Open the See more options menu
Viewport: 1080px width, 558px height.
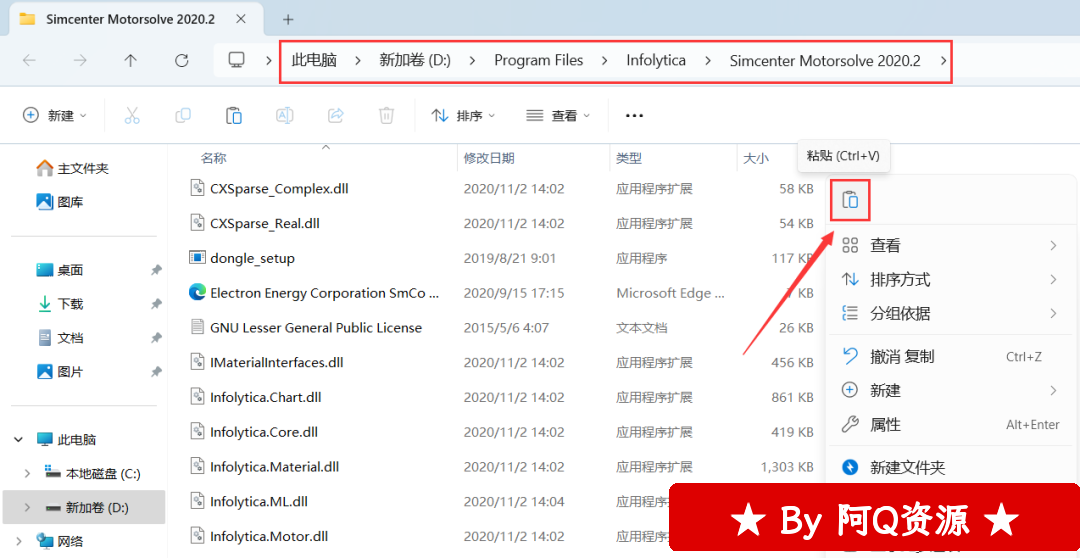pyautogui.click(x=634, y=116)
